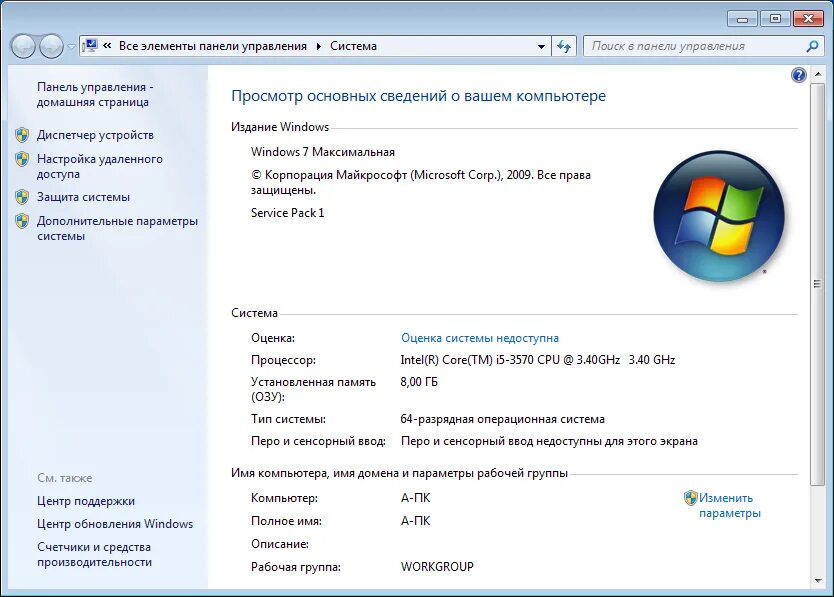Select "Все элементы панели управления" breadcrumb
834x597 pixels.
pyautogui.click(x=213, y=46)
